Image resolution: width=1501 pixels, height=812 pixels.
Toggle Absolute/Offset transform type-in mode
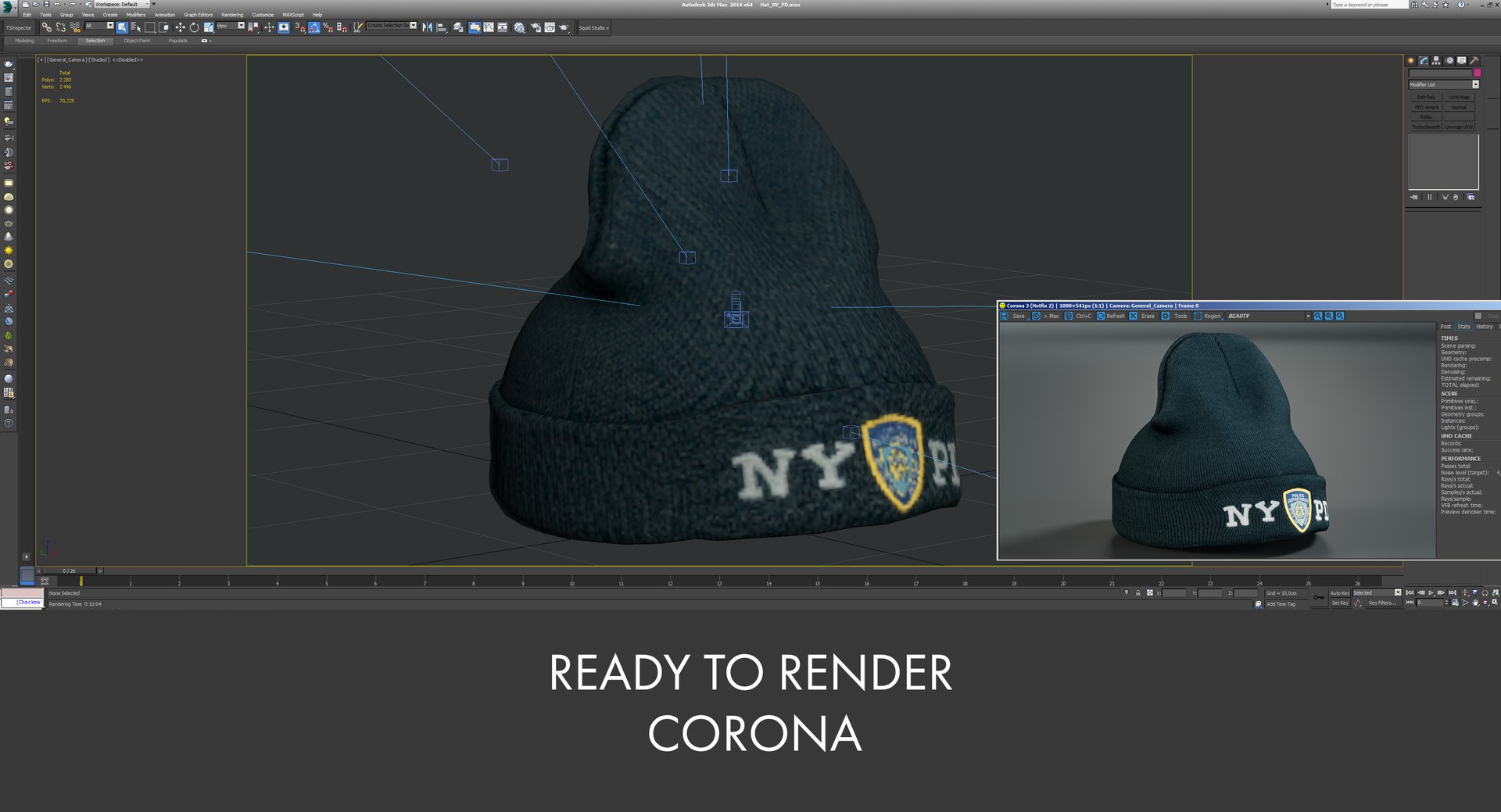(1150, 593)
